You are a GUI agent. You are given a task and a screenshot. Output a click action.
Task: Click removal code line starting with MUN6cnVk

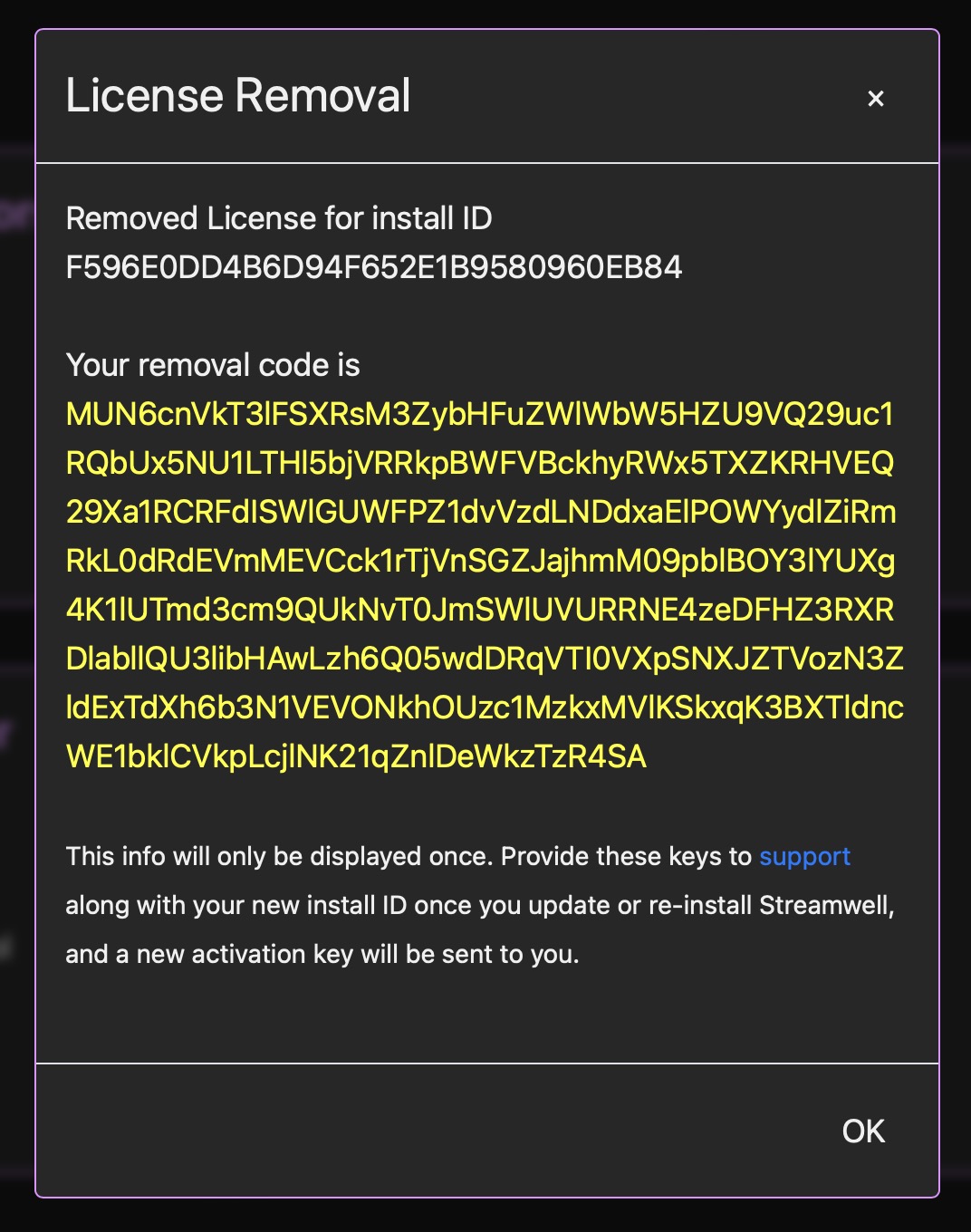point(479,414)
